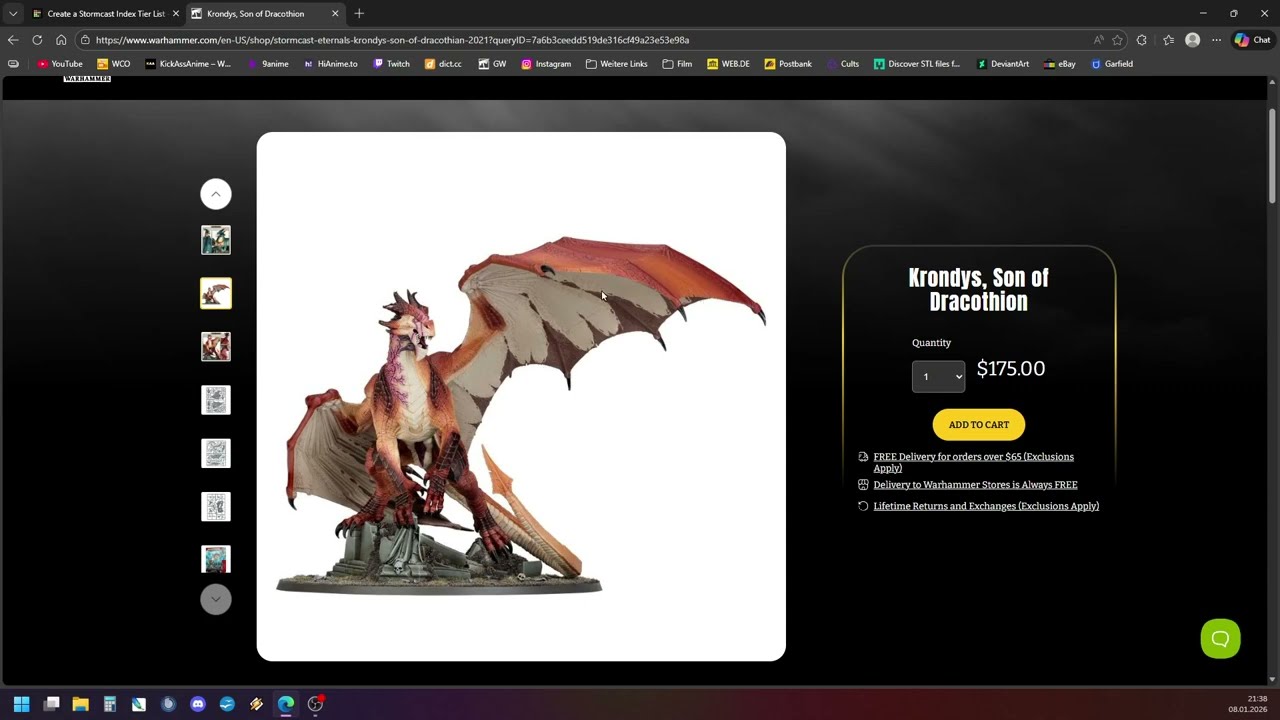Expand the Weitere Links bookmark folder
The width and height of the screenshot is (1280, 720).
coord(616,64)
